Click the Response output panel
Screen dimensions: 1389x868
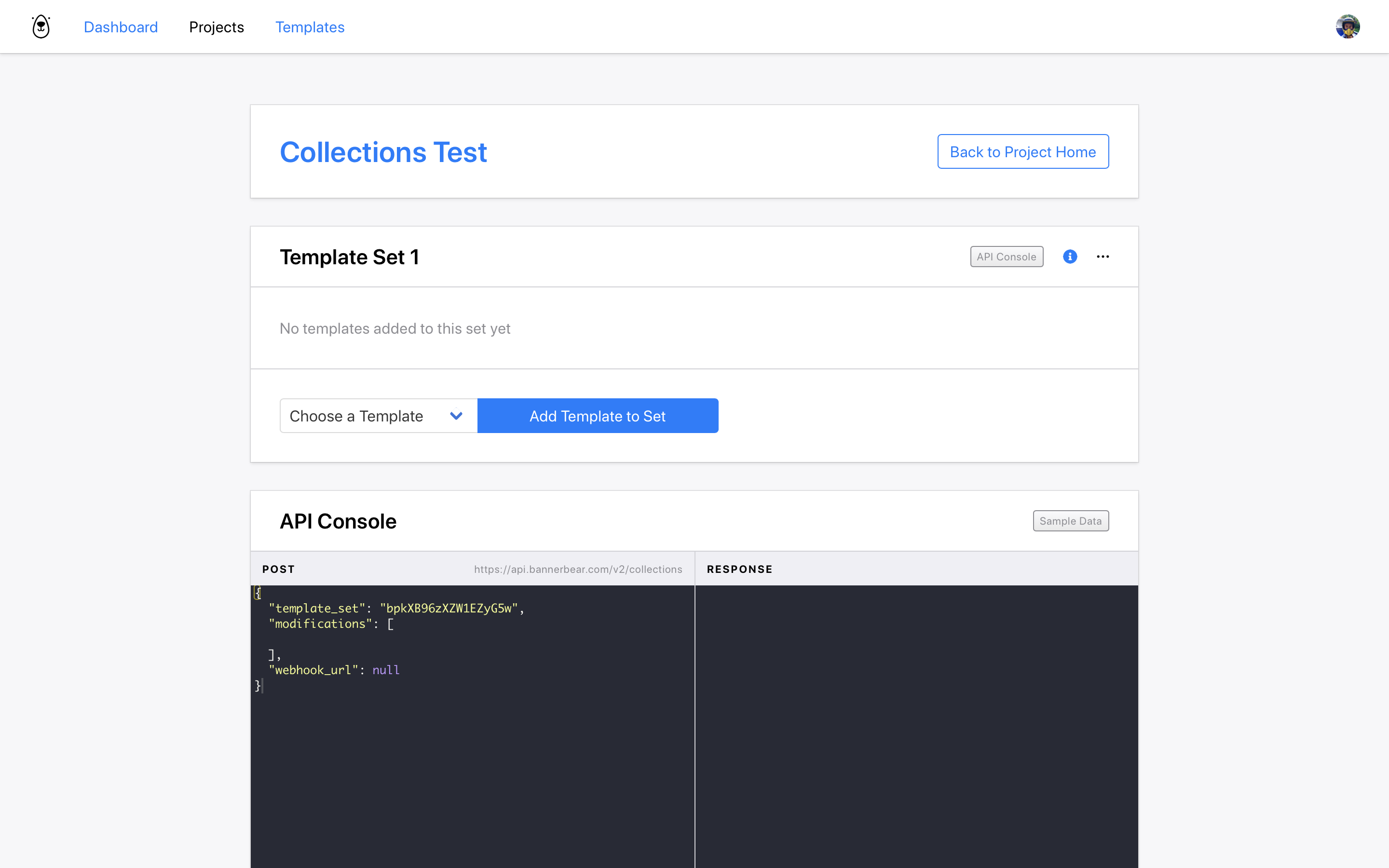tap(916, 723)
